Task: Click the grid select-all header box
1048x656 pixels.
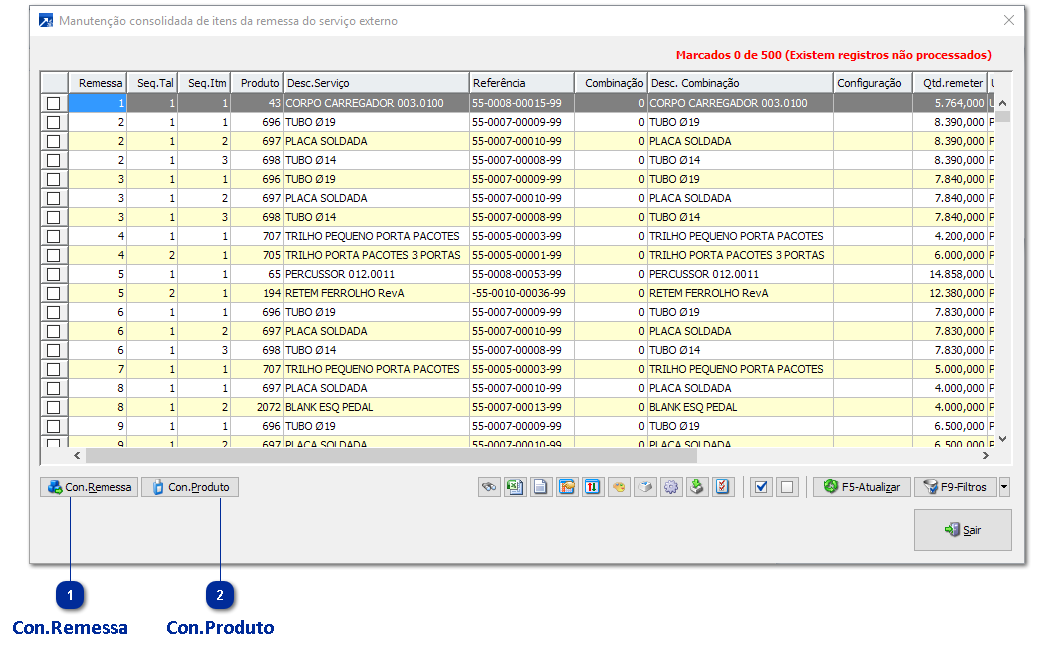Action: tap(54, 83)
